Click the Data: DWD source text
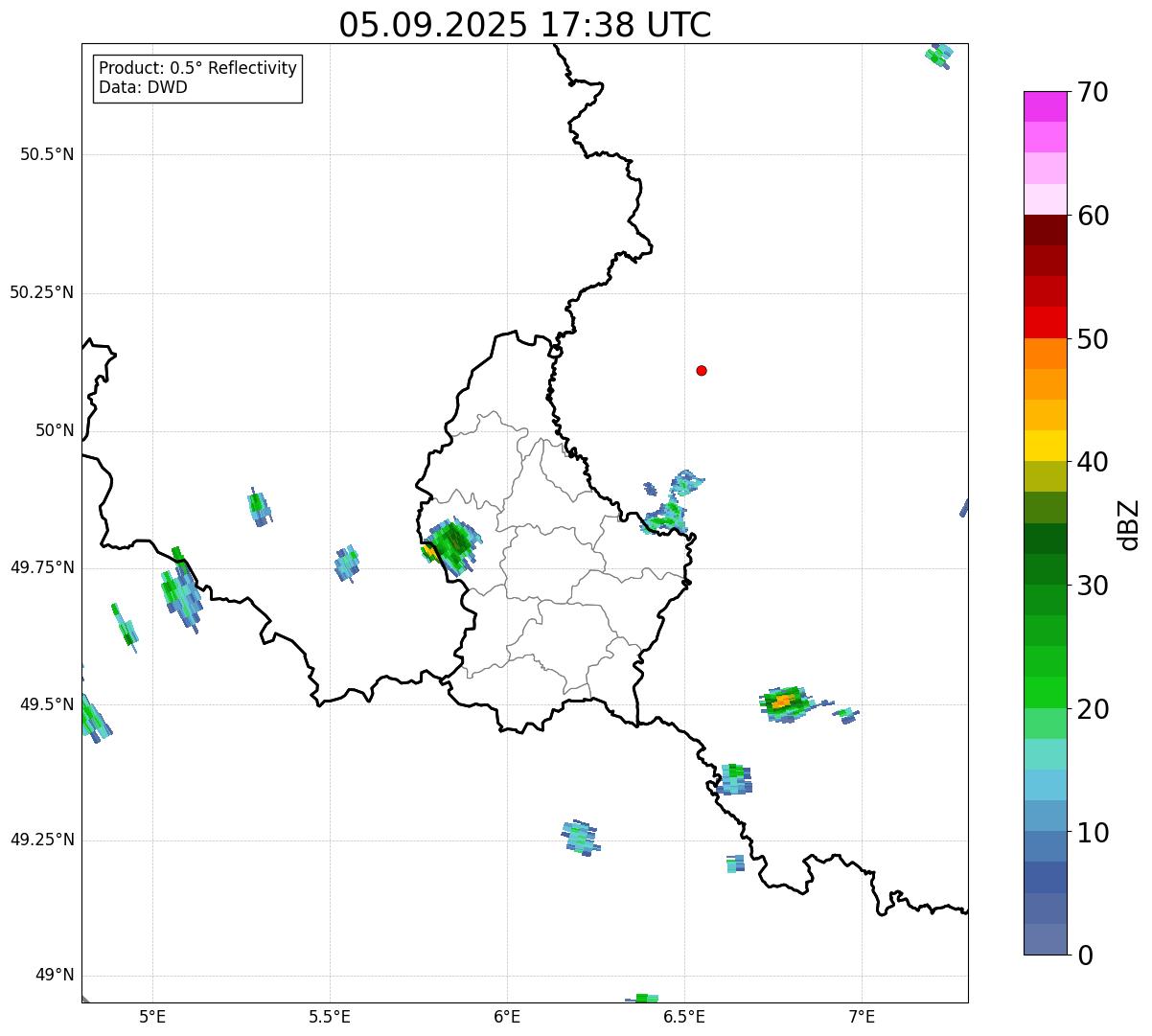The height and width of the screenshot is (1036, 1152). coord(143,87)
